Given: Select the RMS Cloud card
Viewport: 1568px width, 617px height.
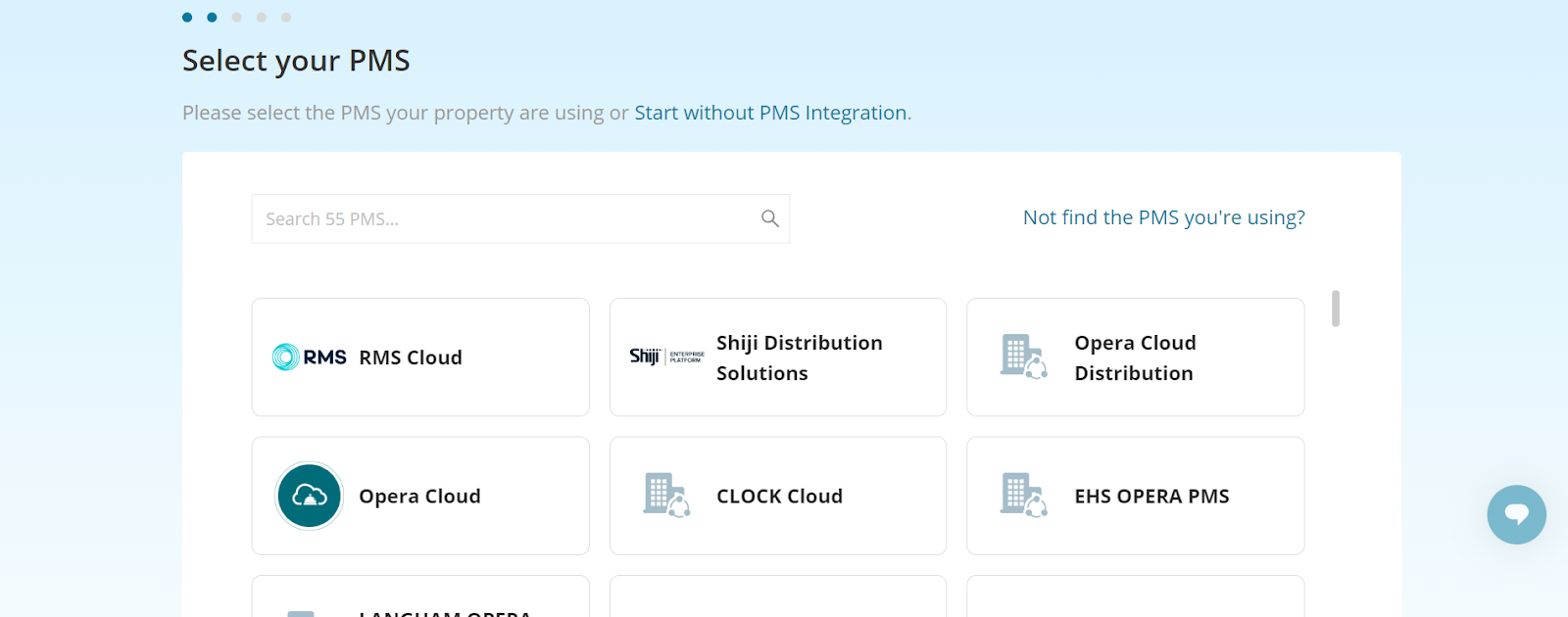Looking at the screenshot, I should point(420,357).
